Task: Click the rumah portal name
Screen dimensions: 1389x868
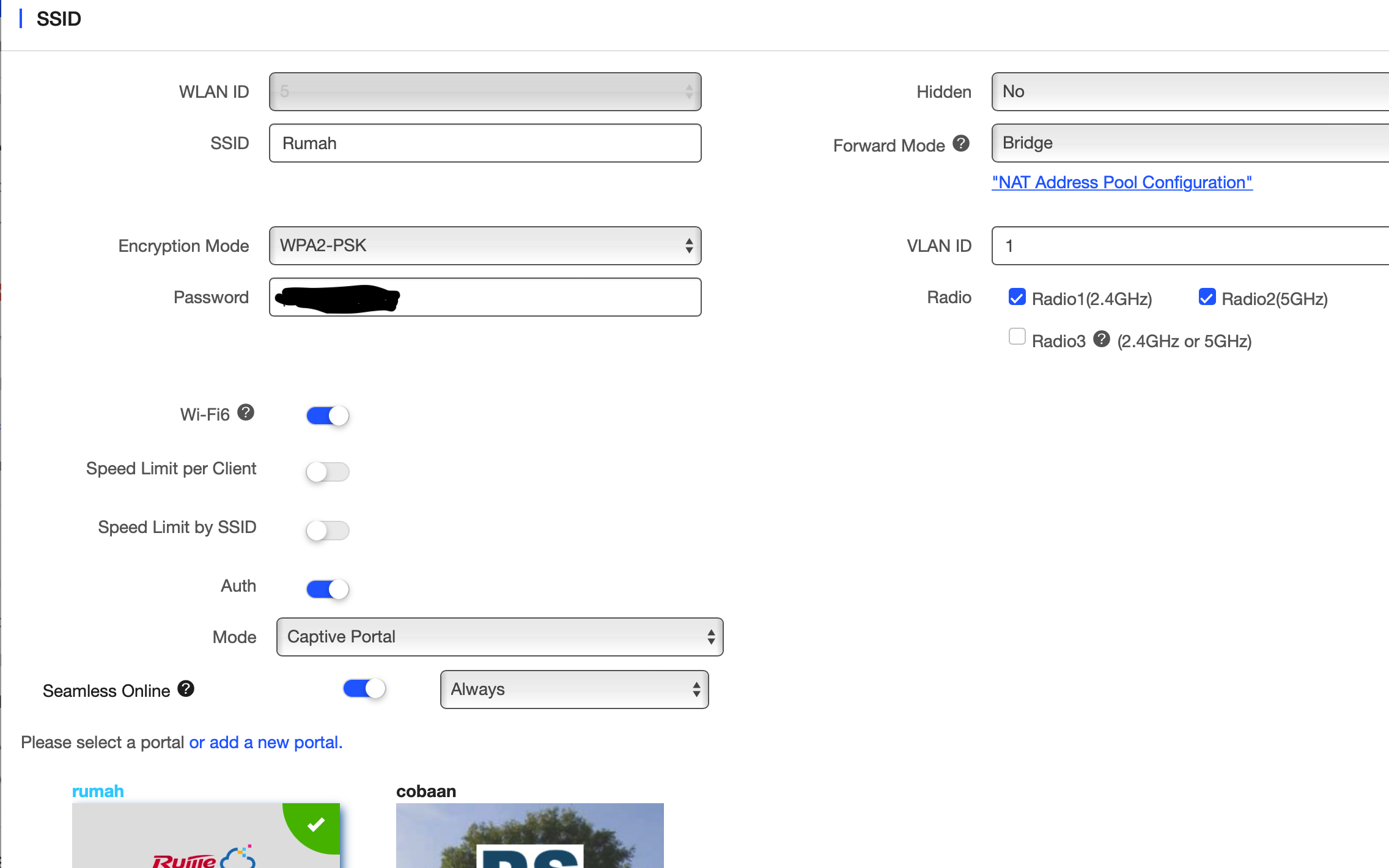Action: 98,791
